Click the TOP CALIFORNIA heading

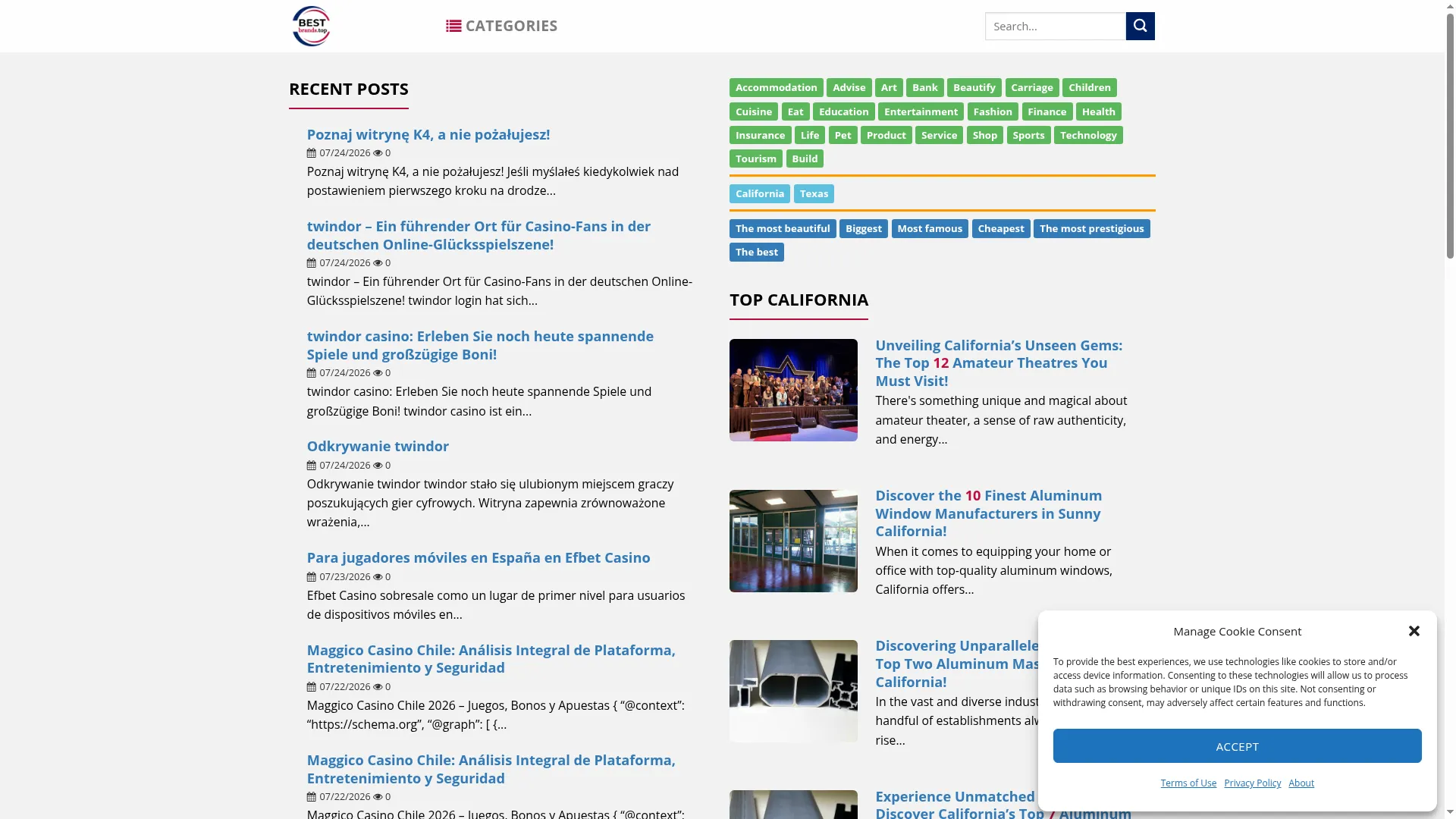[799, 300]
